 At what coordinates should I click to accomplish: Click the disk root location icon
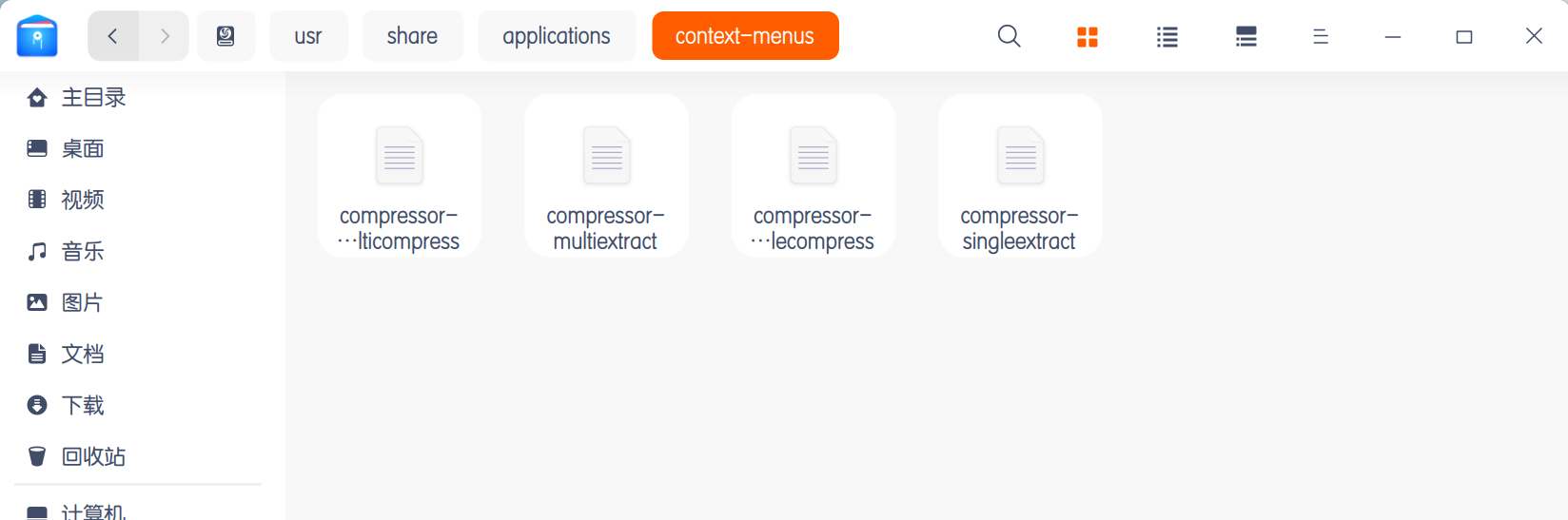(225, 36)
